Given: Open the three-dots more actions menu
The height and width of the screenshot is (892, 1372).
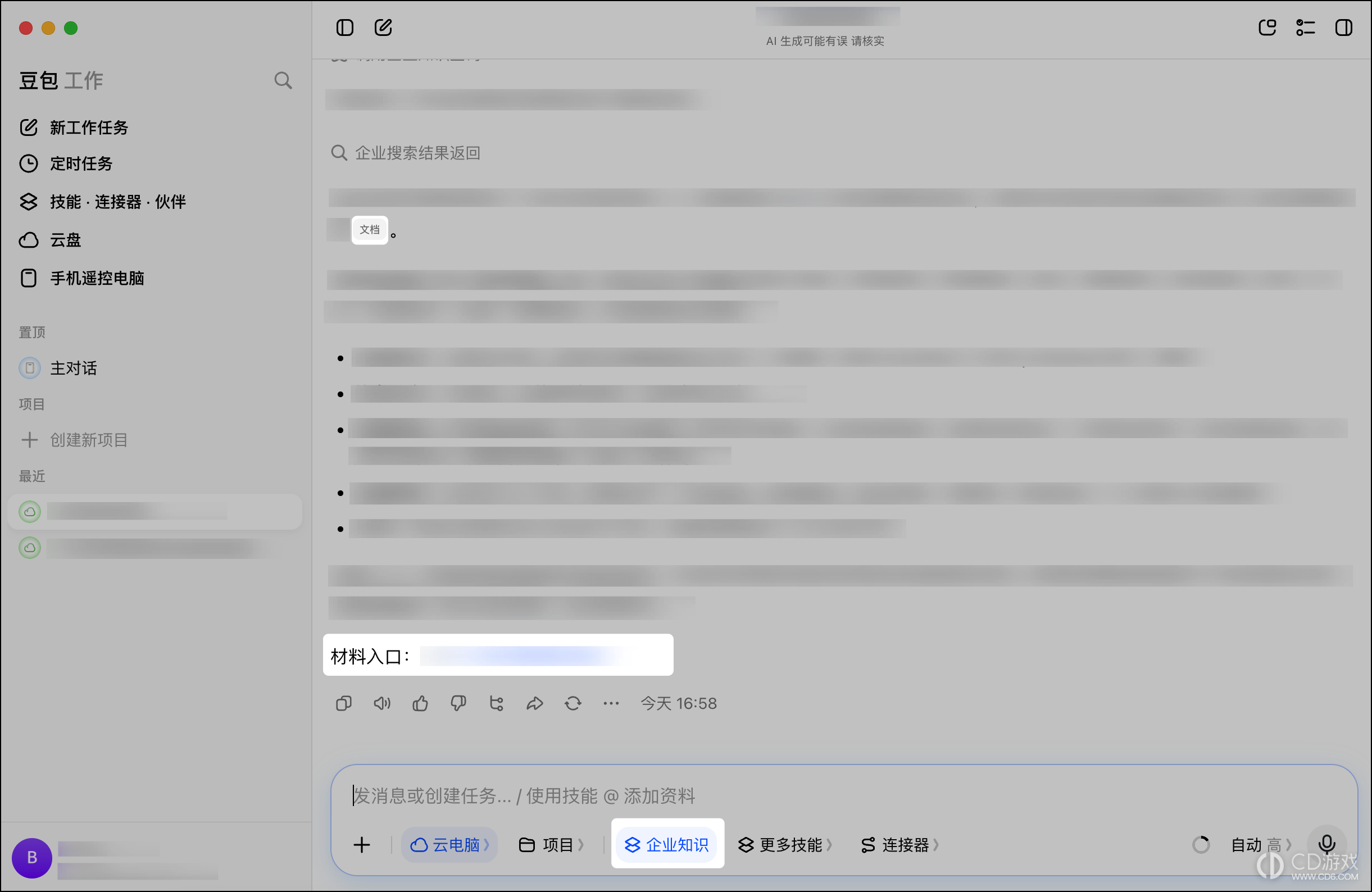Looking at the screenshot, I should (x=611, y=704).
